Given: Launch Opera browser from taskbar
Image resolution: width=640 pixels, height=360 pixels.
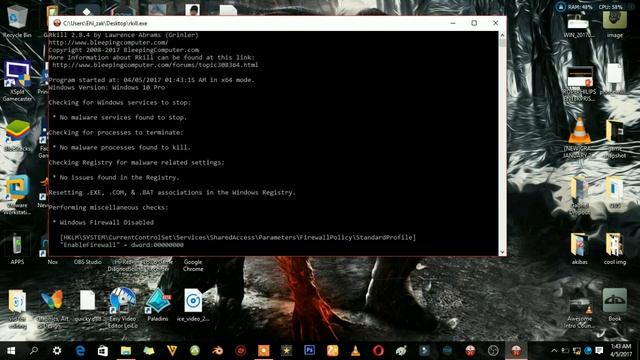Looking at the screenshot, I should point(378,351).
